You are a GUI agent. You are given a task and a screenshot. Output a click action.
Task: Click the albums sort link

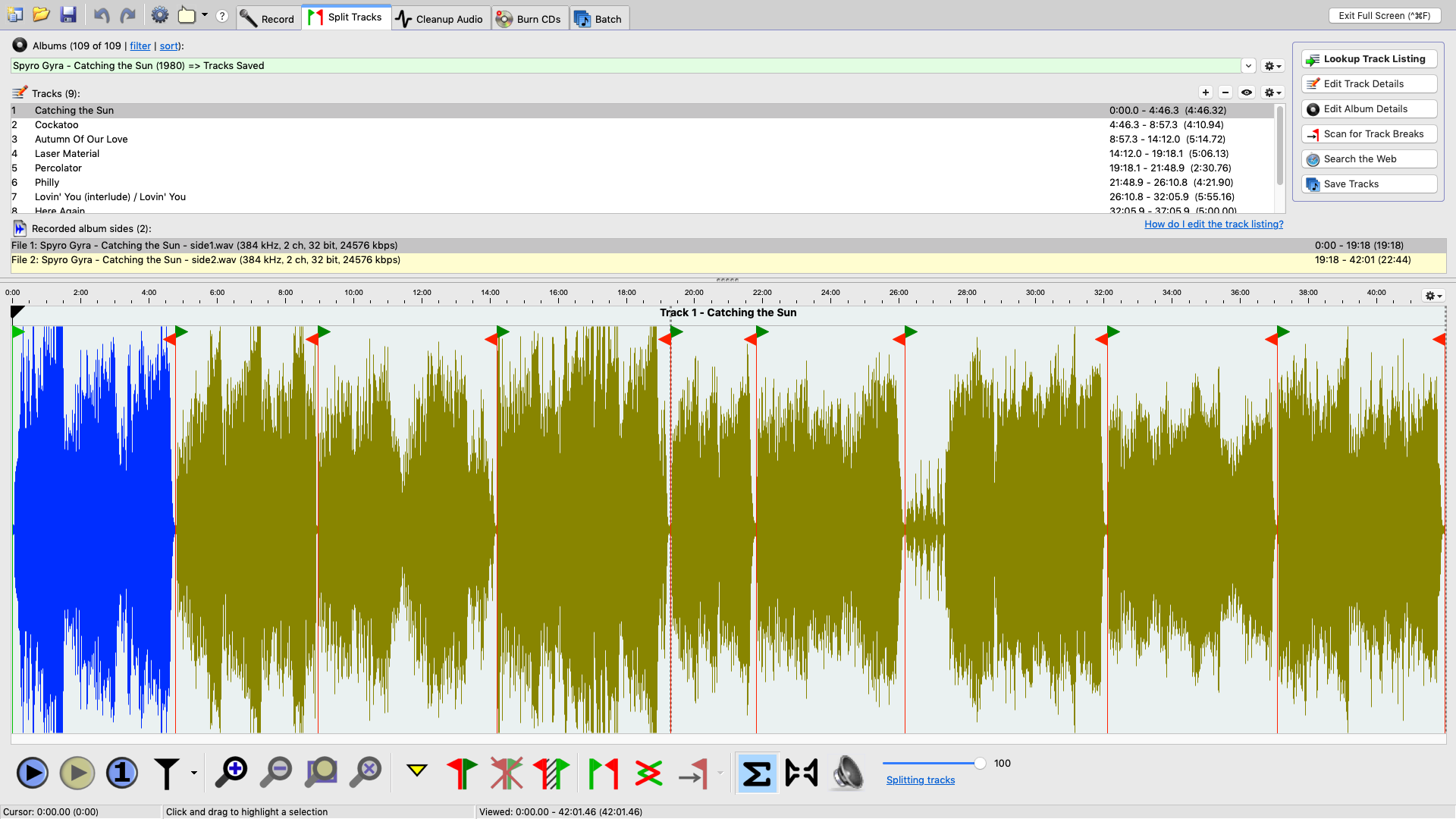pyautogui.click(x=168, y=45)
